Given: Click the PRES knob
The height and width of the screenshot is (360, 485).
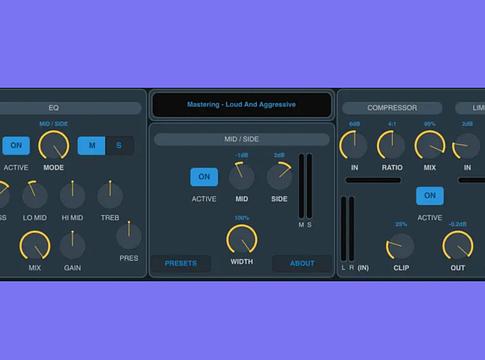Looking at the screenshot, I should 129,236.
